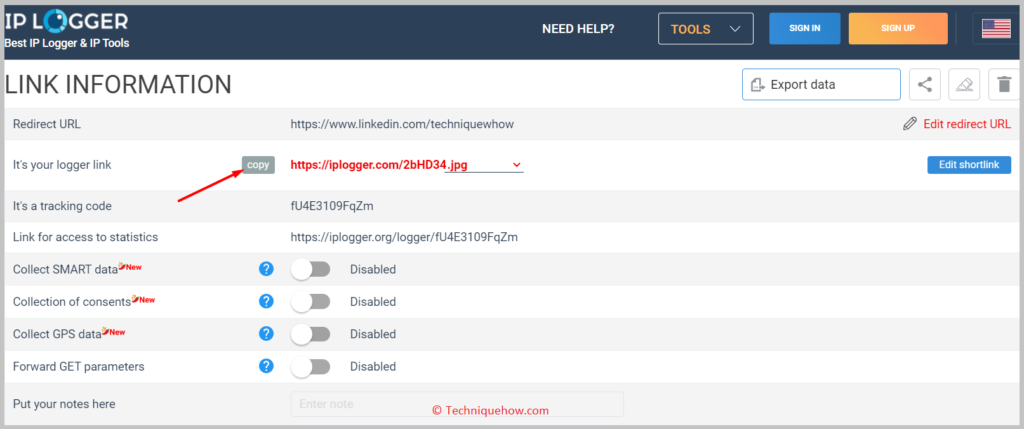The height and width of the screenshot is (429, 1024).
Task: Click the document icon inside Export data
Action: coord(758,85)
